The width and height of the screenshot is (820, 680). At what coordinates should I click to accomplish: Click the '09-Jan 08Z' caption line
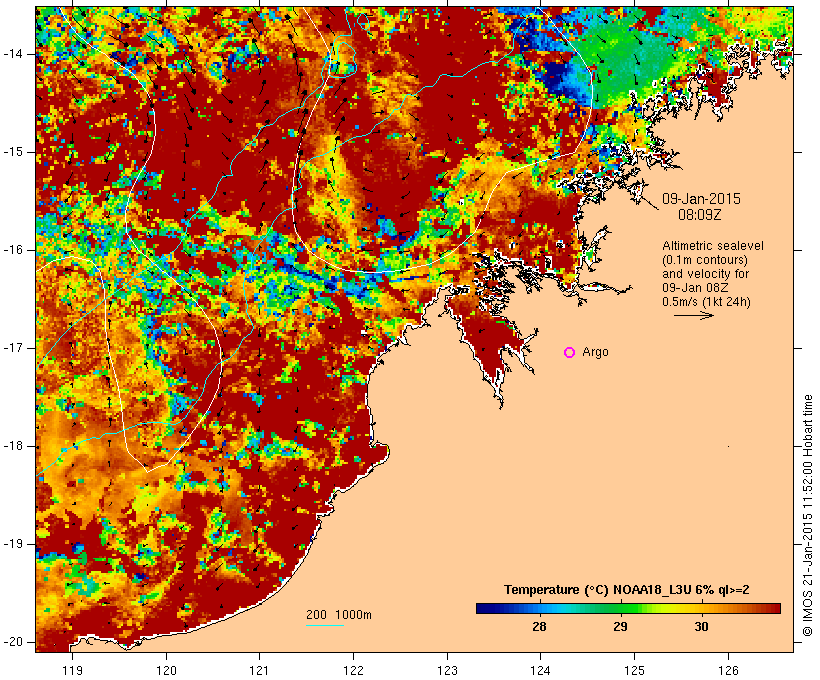click(x=695, y=288)
